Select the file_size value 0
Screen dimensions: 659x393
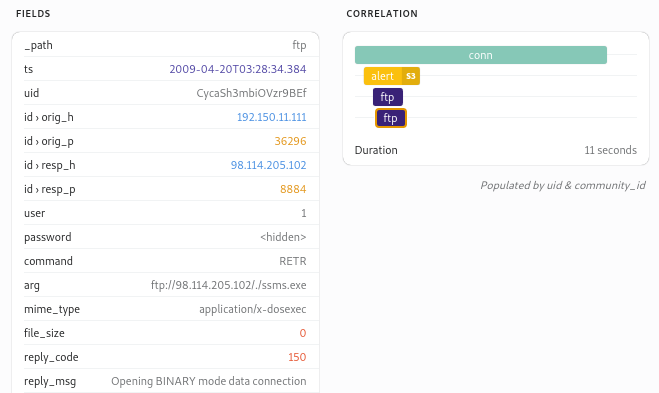click(x=303, y=333)
